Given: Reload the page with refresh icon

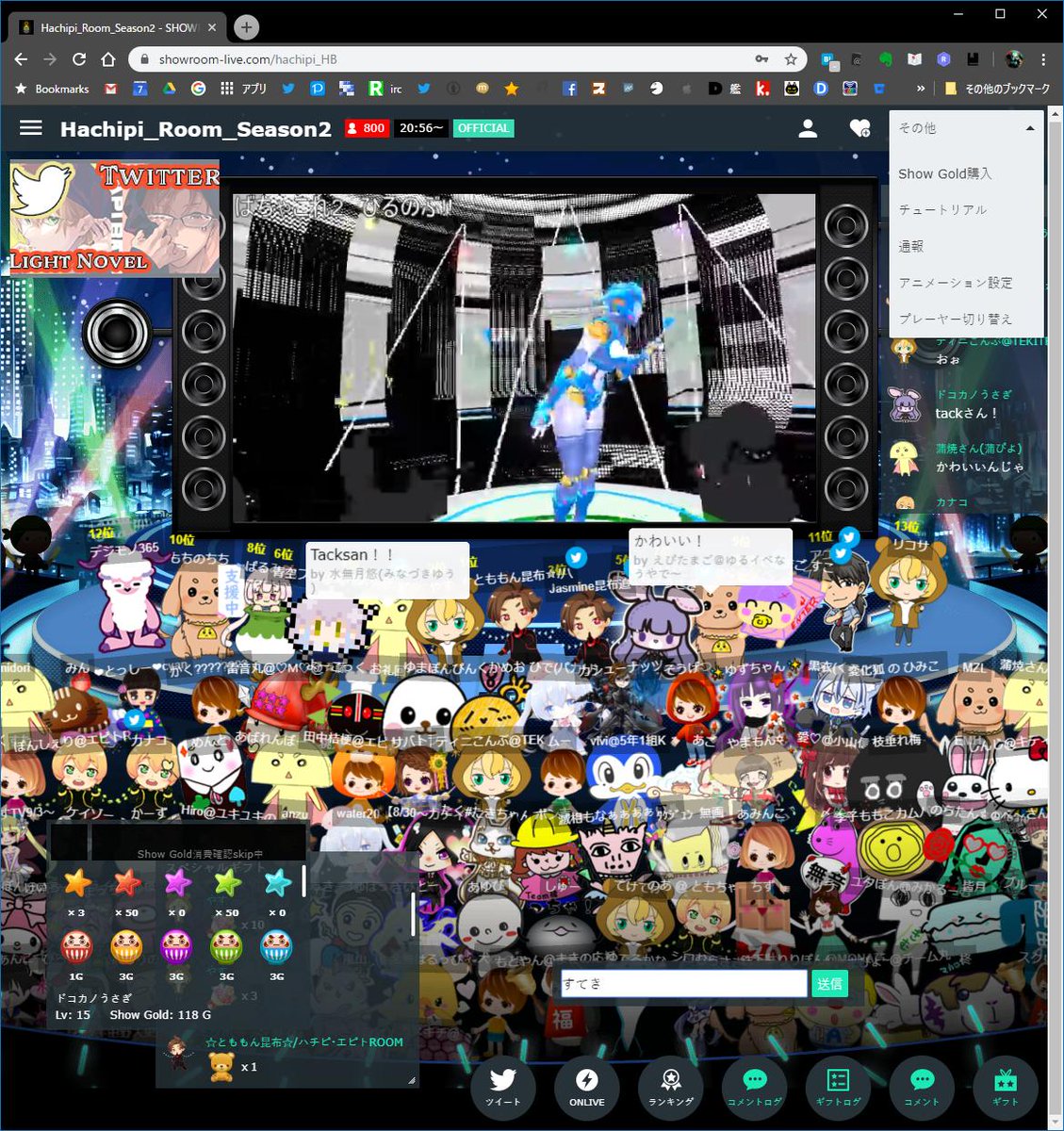Looking at the screenshot, I should [x=79, y=59].
